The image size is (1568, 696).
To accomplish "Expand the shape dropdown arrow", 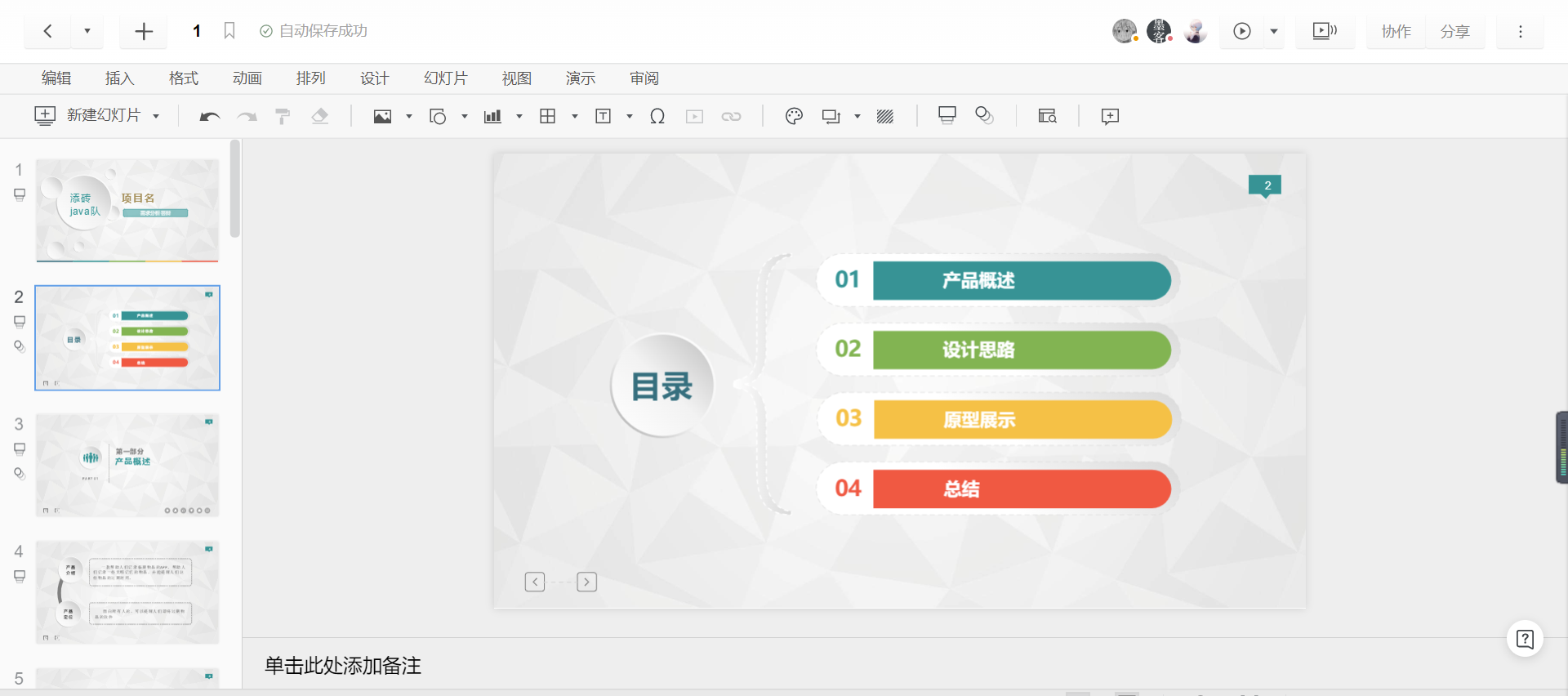I will pyautogui.click(x=465, y=117).
